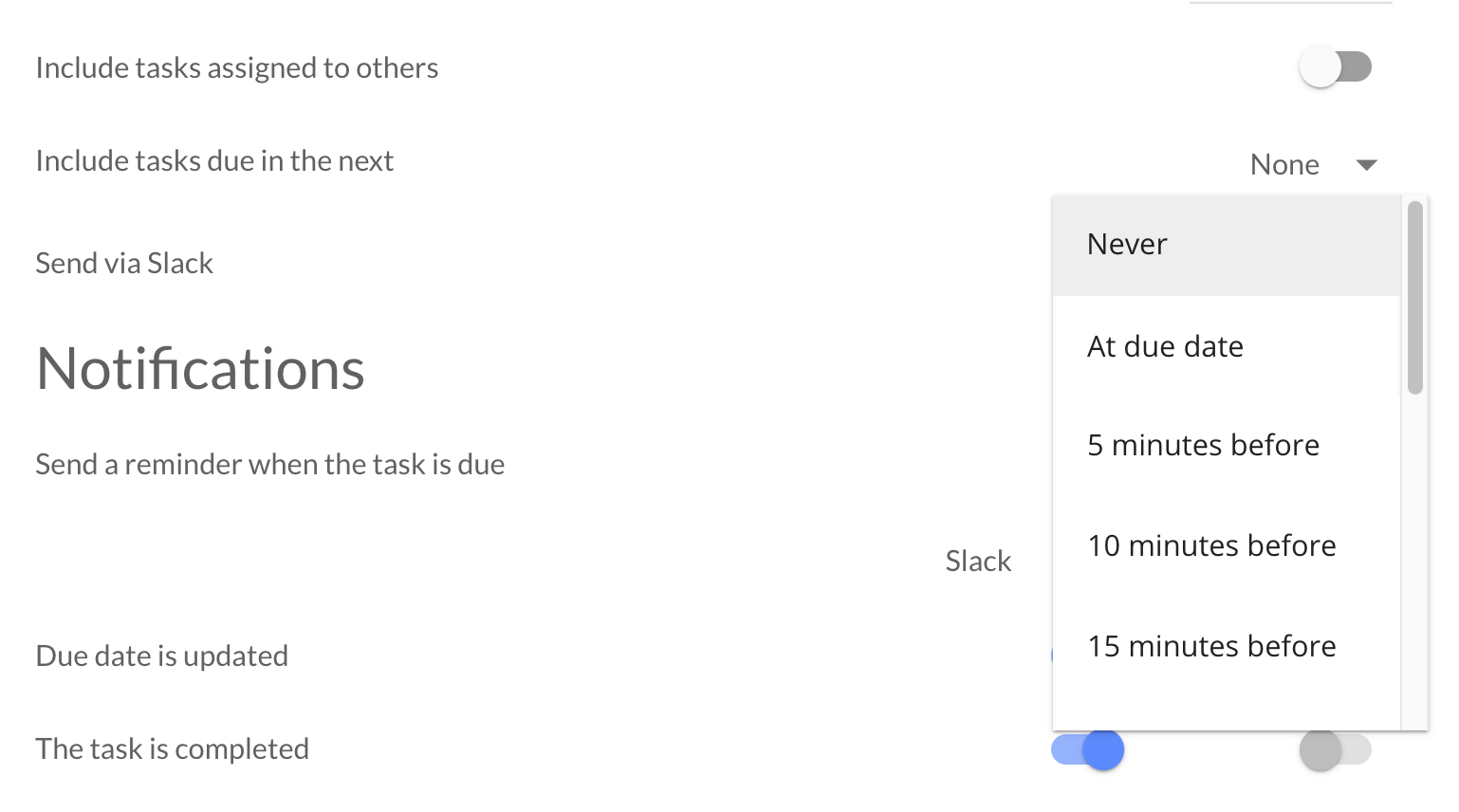Screen dimensions: 1459x812
Task: Click Send a reminder when task is due
Action: click(270, 464)
